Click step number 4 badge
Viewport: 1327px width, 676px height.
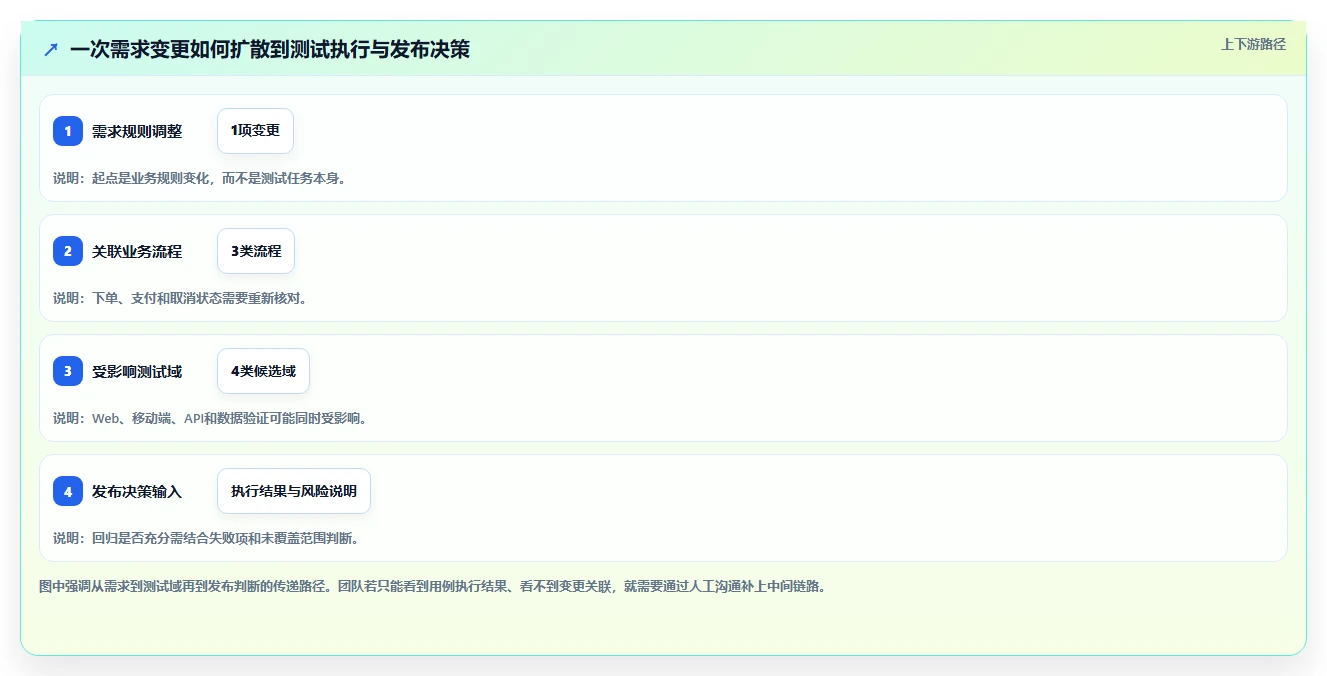point(68,491)
